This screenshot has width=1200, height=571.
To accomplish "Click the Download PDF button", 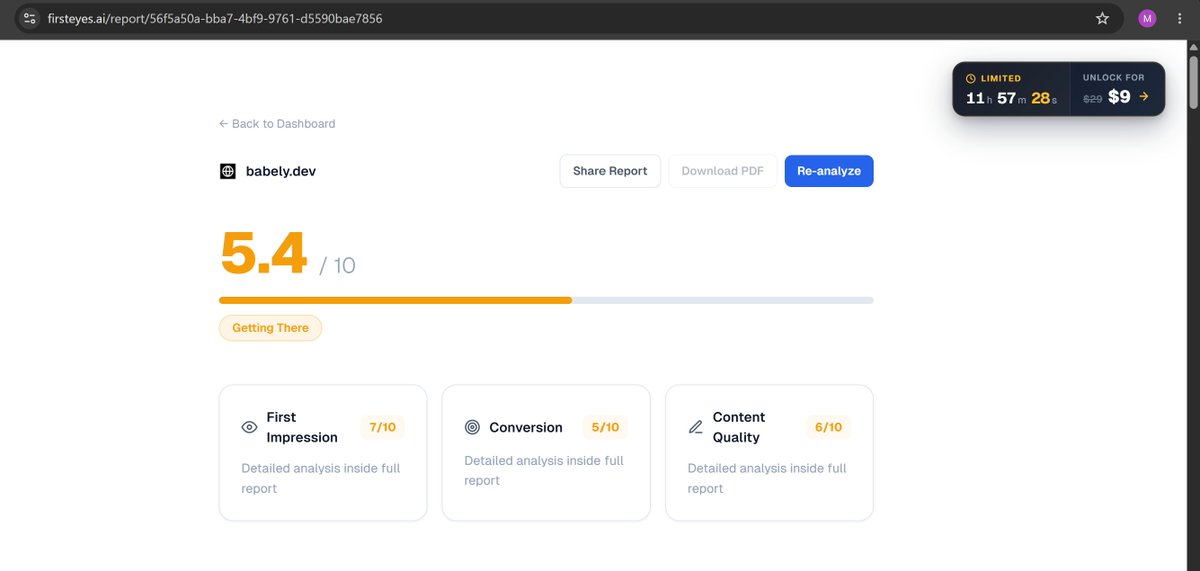I will pos(723,171).
